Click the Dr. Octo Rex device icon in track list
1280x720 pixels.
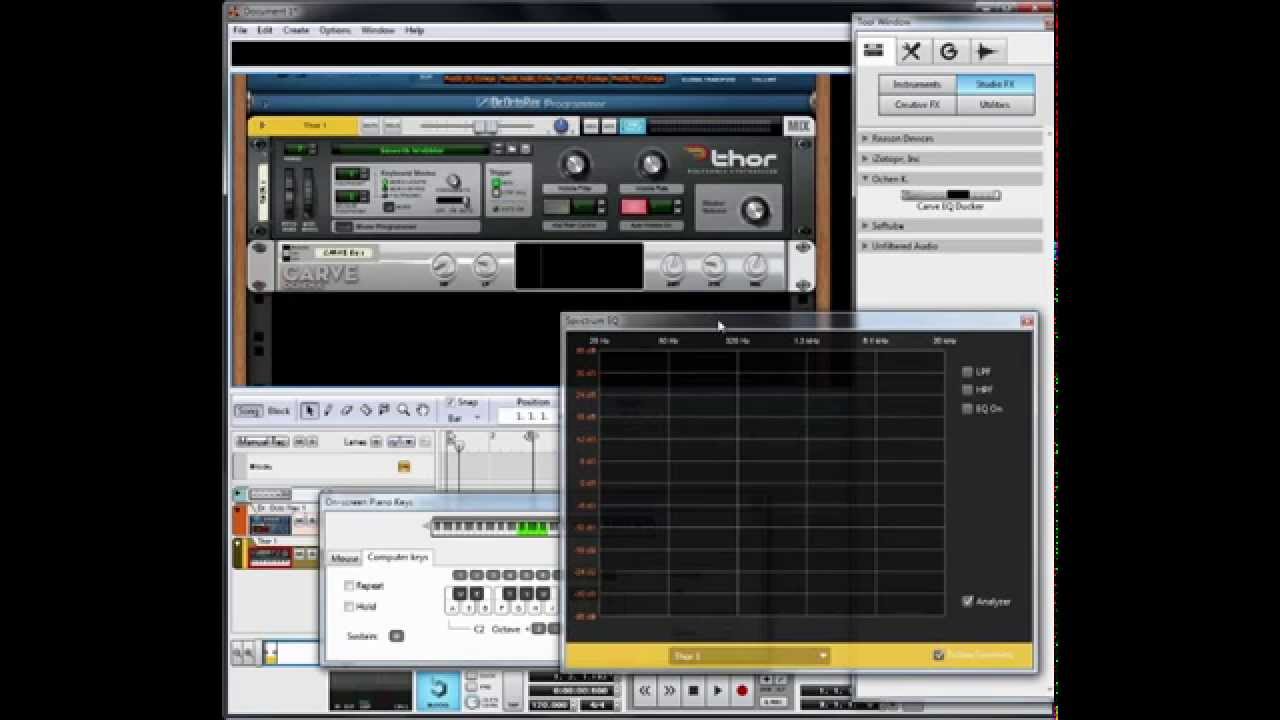click(270, 524)
